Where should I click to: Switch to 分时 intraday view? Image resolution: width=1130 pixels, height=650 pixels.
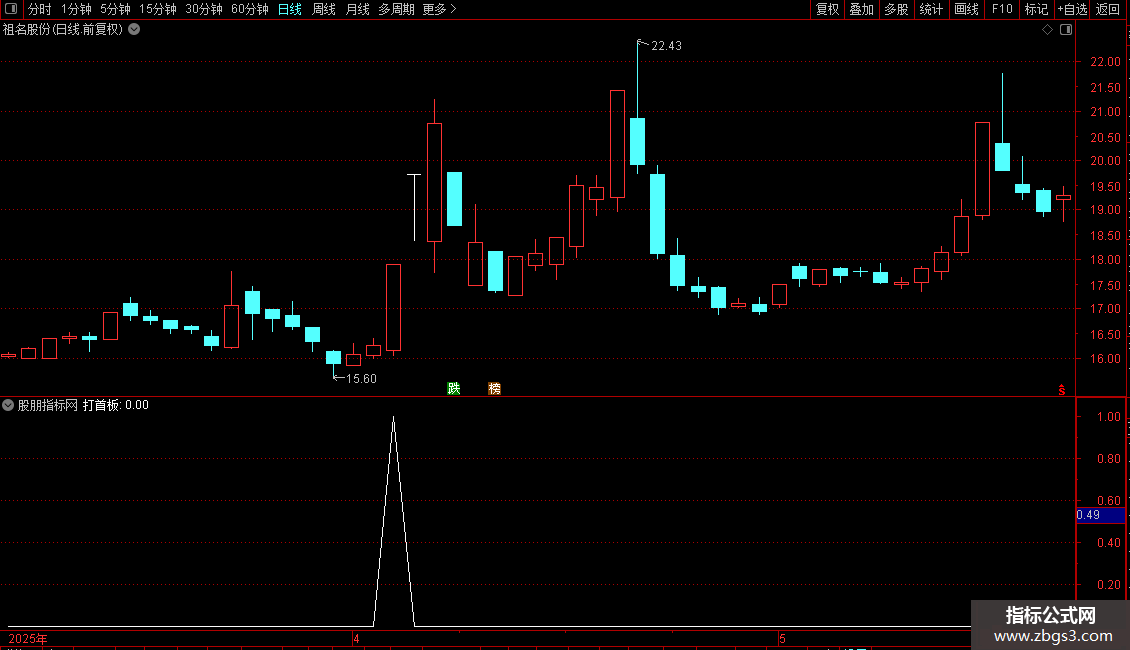(40, 9)
